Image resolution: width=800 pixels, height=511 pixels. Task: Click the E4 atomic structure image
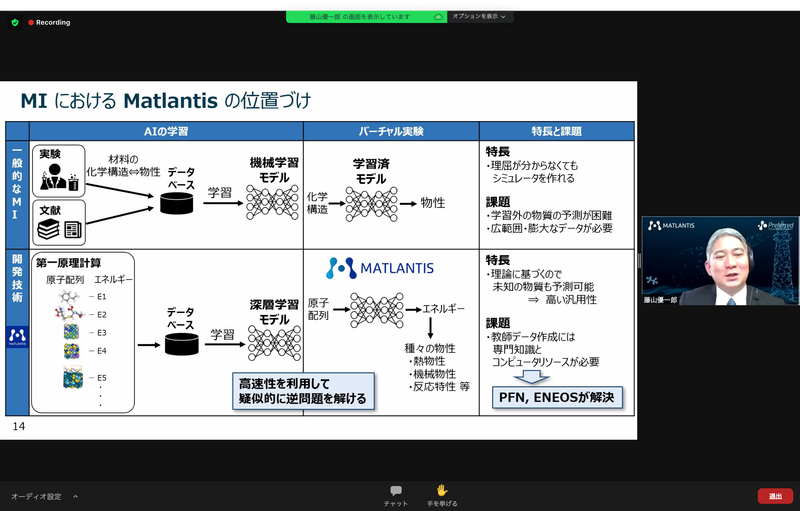[71, 351]
